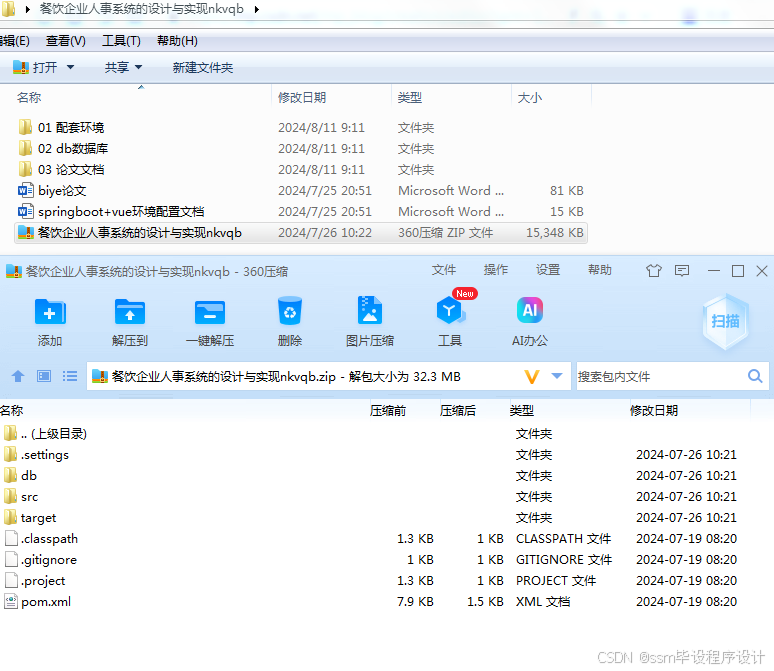Select the 02 db数据库 folder icon
The image size is (774, 671).
tap(25, 148)
